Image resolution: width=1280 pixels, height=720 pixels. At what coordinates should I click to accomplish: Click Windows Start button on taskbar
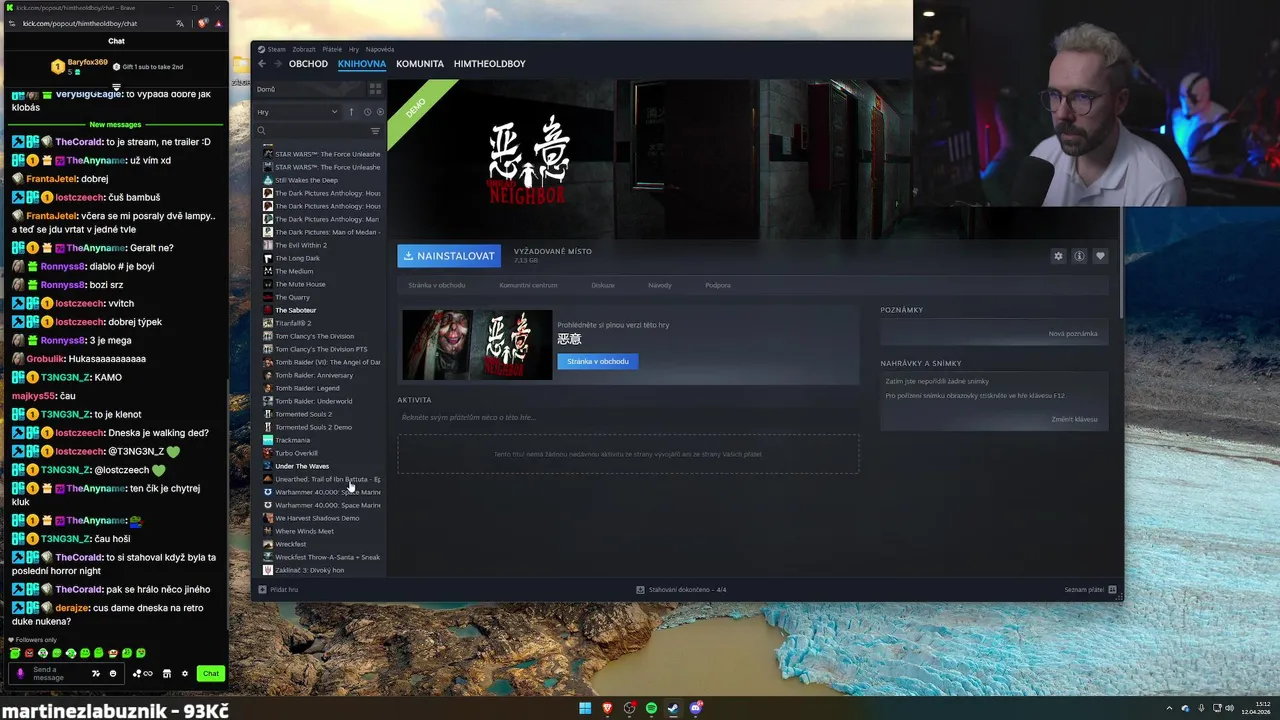585,708
